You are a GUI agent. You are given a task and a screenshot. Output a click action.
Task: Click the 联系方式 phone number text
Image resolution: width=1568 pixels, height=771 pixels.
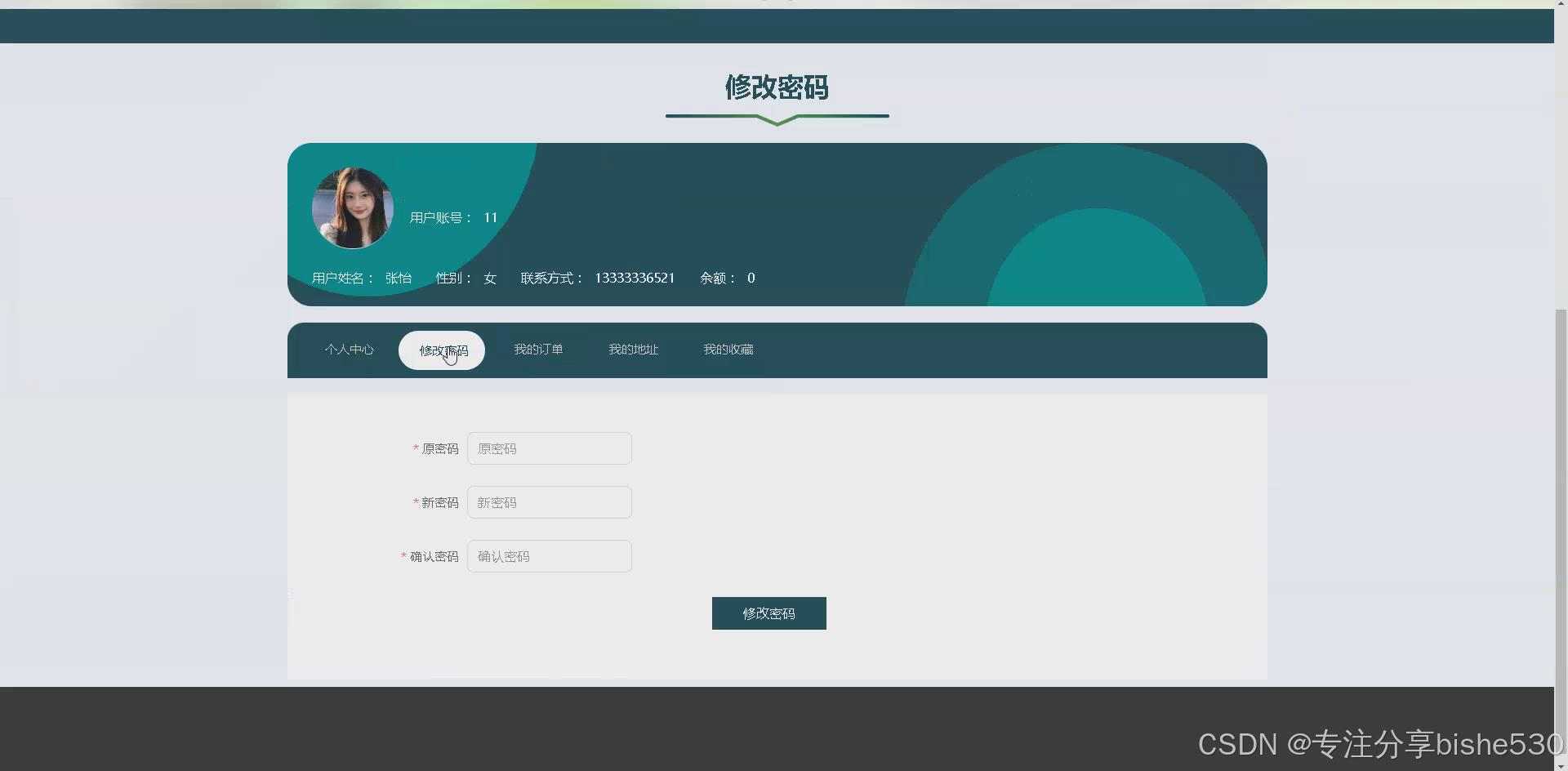pyautogui.click(x=635, y=278)
